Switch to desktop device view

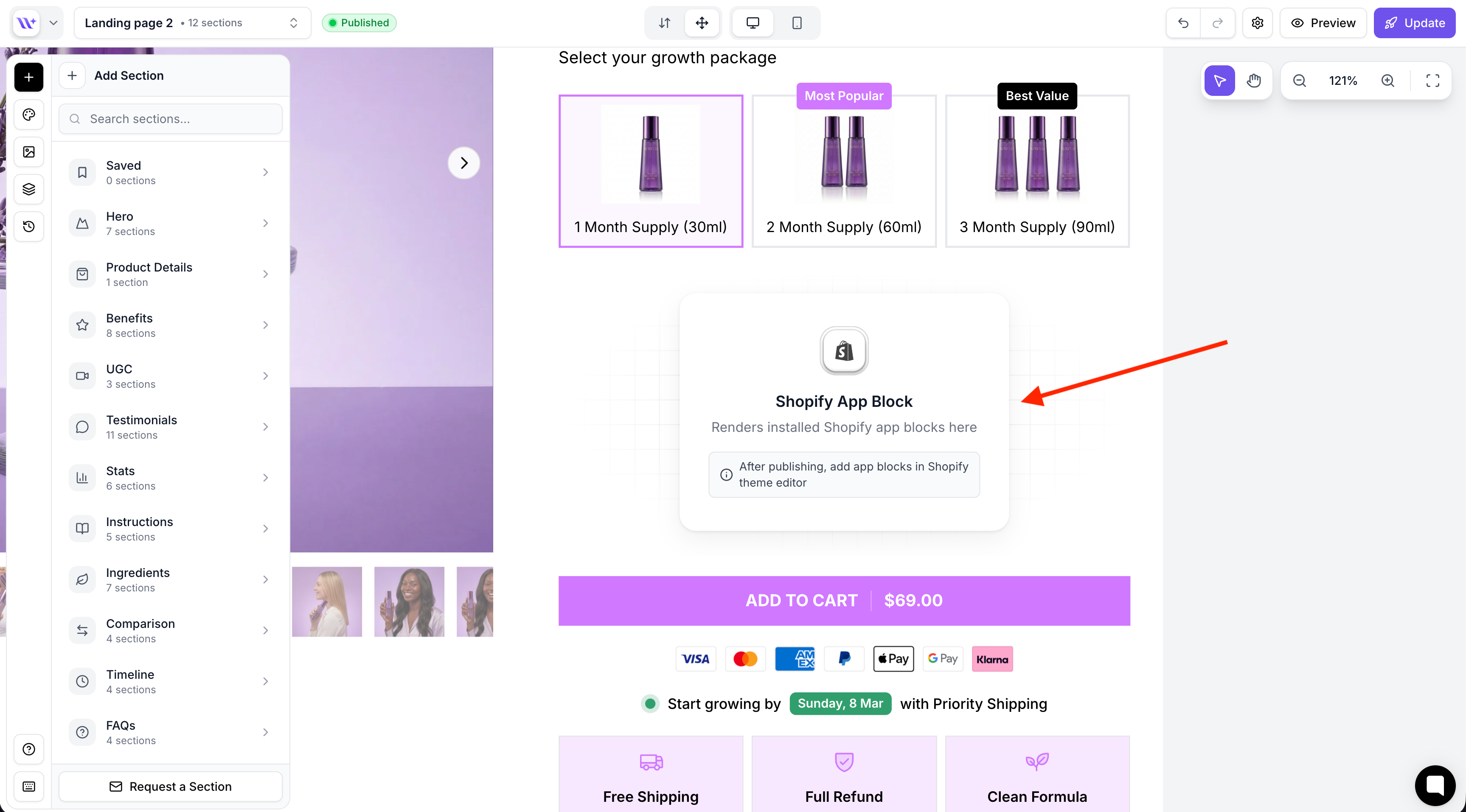tap(753, 23)
